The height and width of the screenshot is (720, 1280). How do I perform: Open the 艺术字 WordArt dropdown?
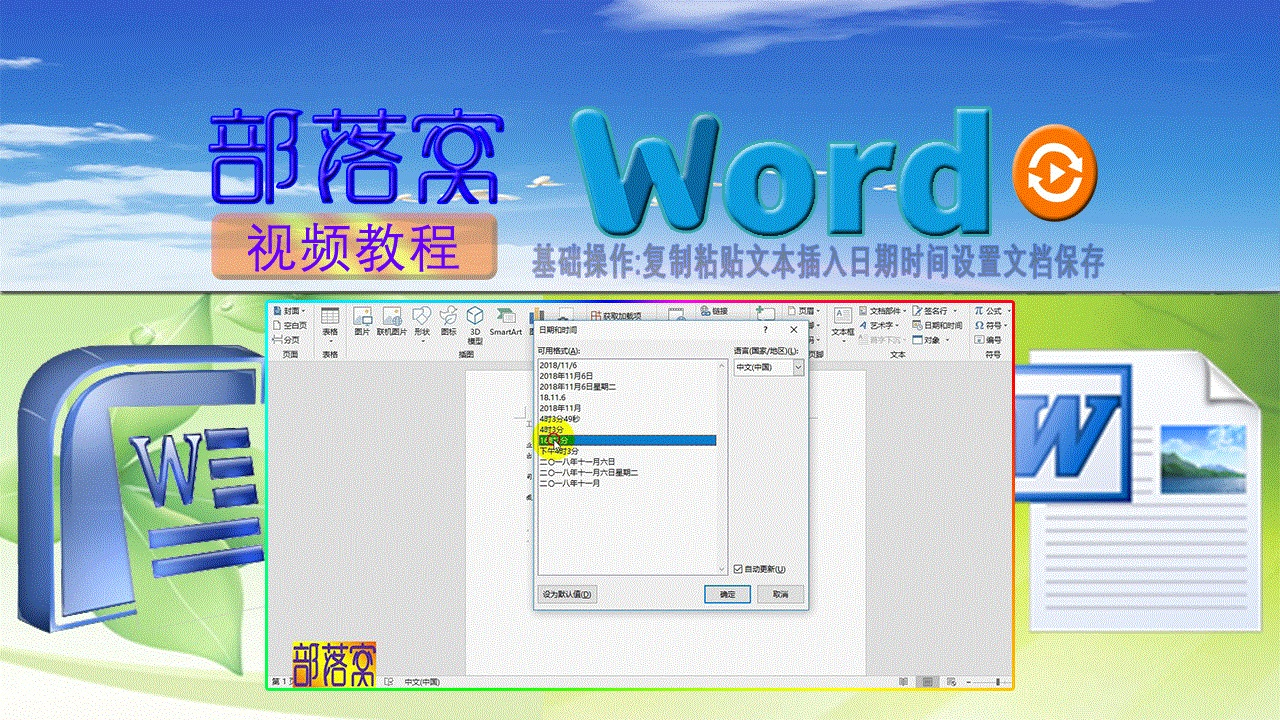click(x=879, y=325)
